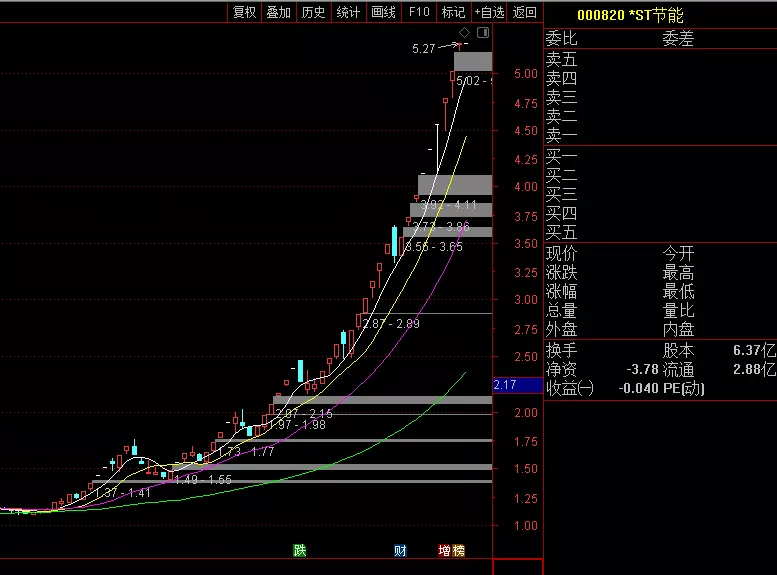Click the 委差 label in quote panel
777x575 pixels.
tap(678, 39)
